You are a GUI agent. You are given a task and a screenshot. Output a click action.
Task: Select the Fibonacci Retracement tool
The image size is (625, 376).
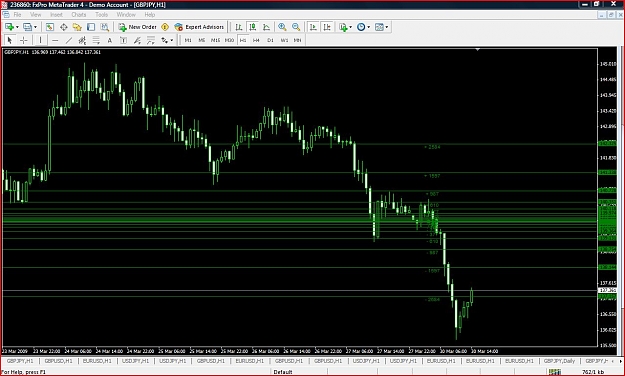96,40
